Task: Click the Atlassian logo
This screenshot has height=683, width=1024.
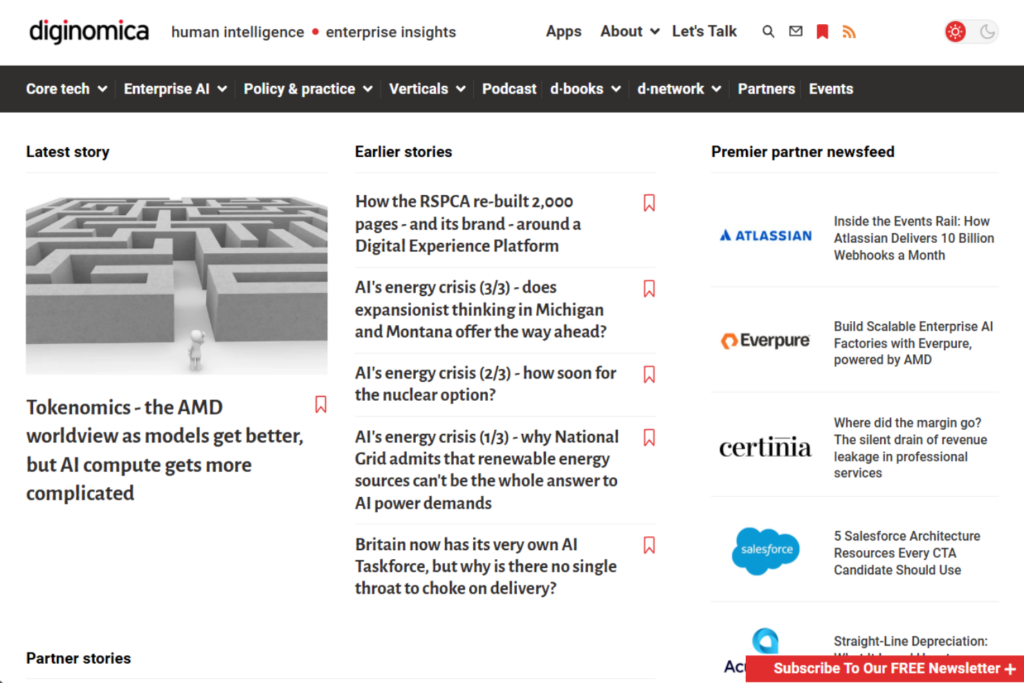Action: (765, 236)
